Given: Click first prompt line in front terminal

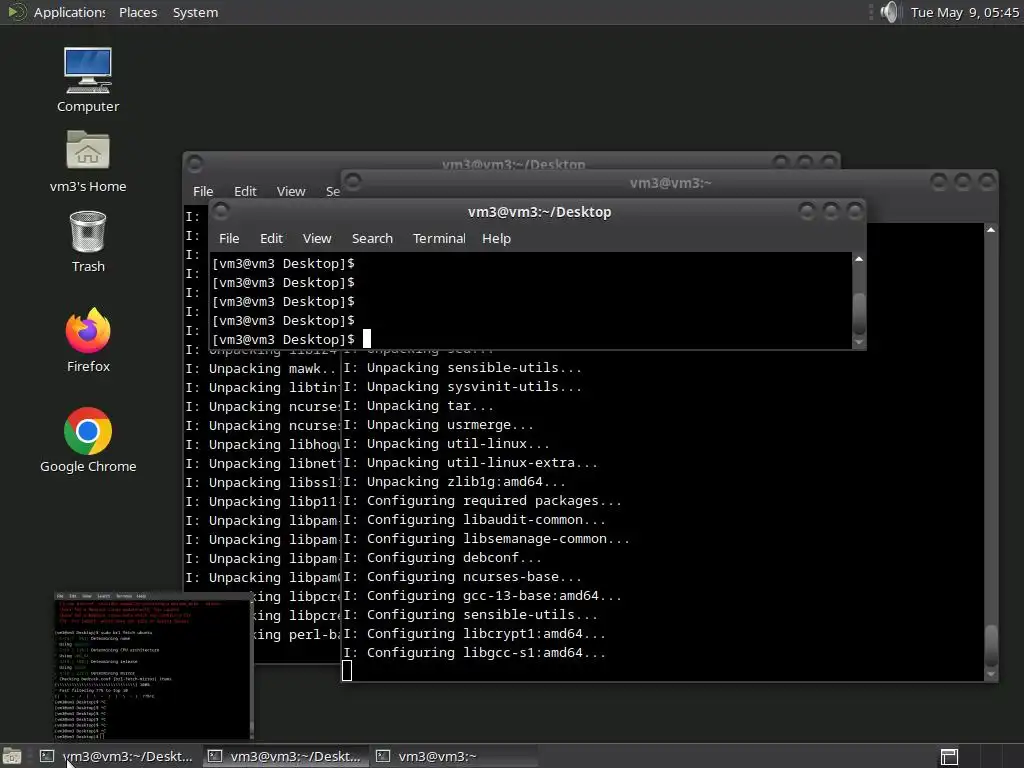Looking at the screenshot, I should pyautogui.click(x=283, y=264).
